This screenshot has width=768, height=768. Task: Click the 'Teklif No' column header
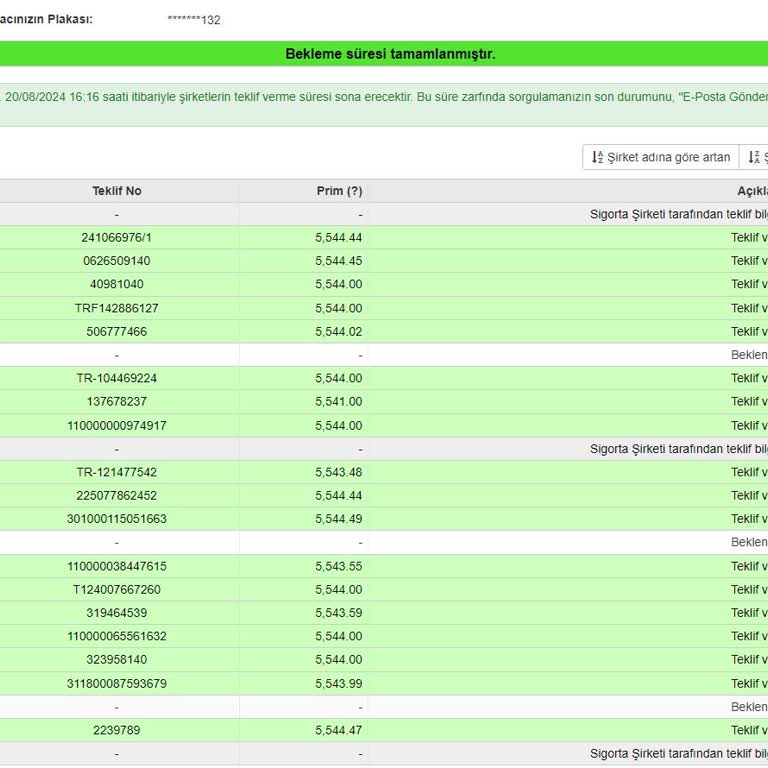[x=117, y=191]
